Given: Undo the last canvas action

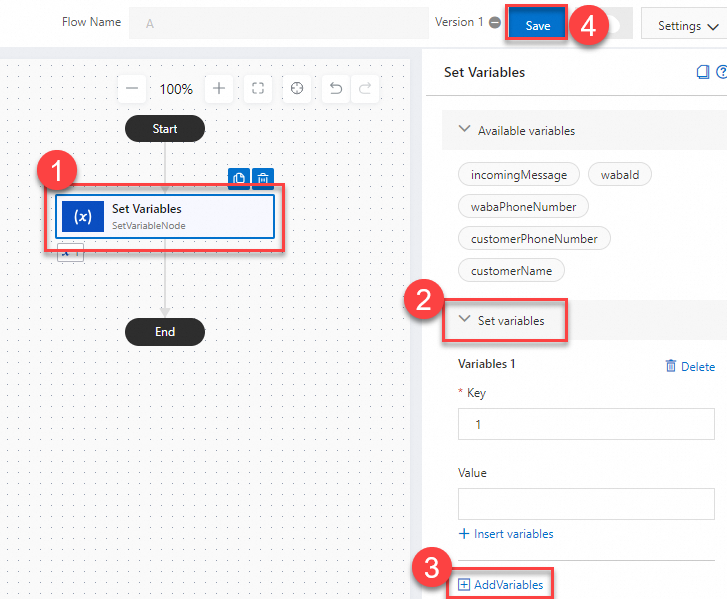Looking at the screenshot, I should click(336, 88).
